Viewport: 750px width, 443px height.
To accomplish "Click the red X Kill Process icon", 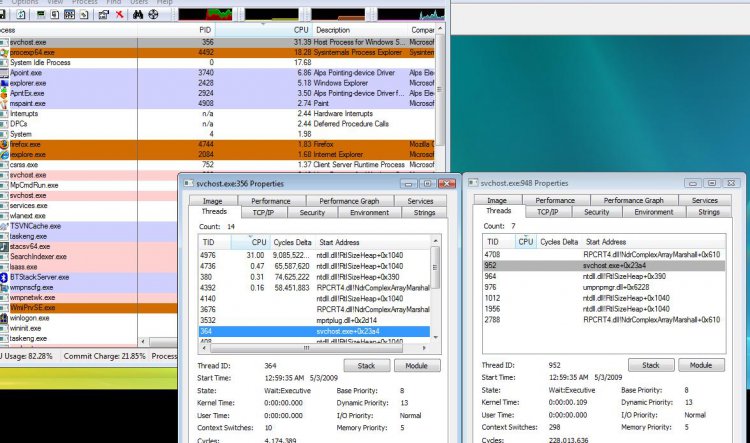I will (x=120, y=14).
